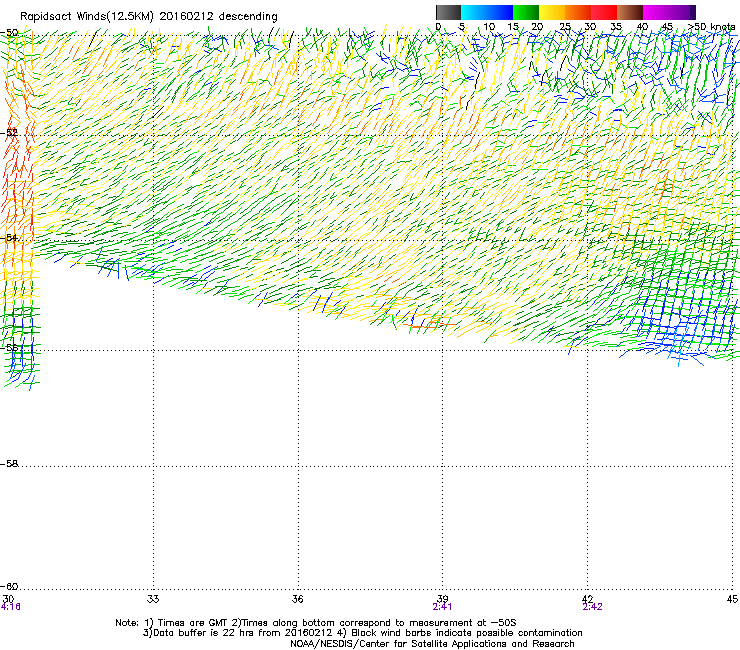Viewport: 740px width, 650px height.
Task: Click the yellow 20-25 knots color segment
Action: click(552, 12)
